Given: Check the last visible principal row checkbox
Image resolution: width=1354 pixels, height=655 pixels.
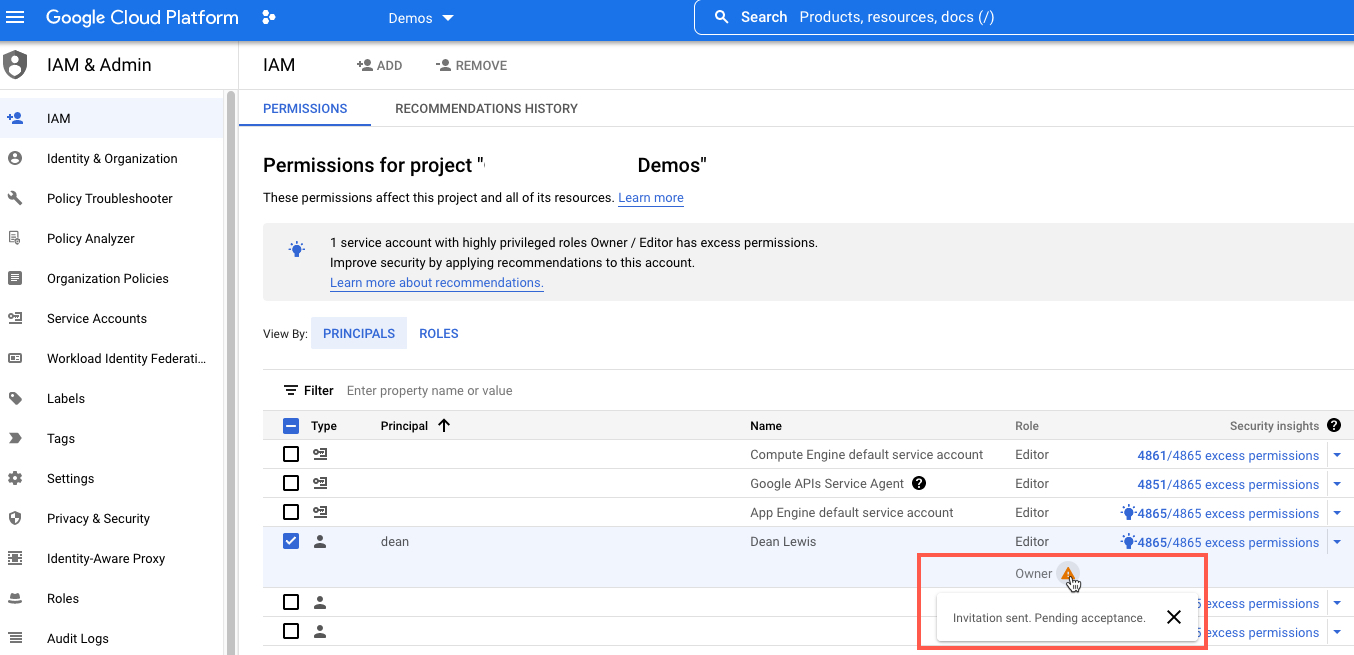Looking at the screenshot, I should [x=291, y=631].
